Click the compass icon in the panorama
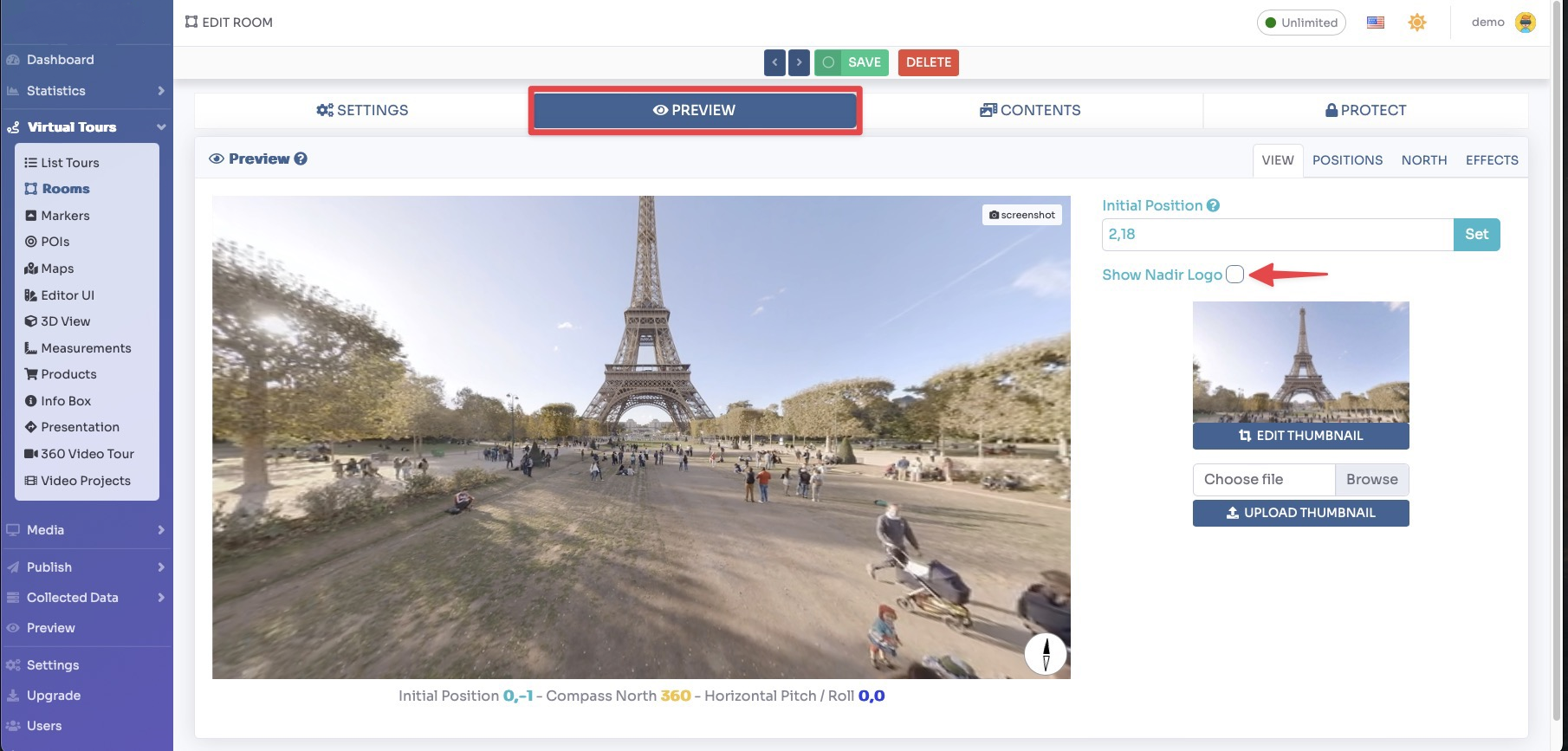This screenshot has width=1568, height=751. tap(1046, 653)
